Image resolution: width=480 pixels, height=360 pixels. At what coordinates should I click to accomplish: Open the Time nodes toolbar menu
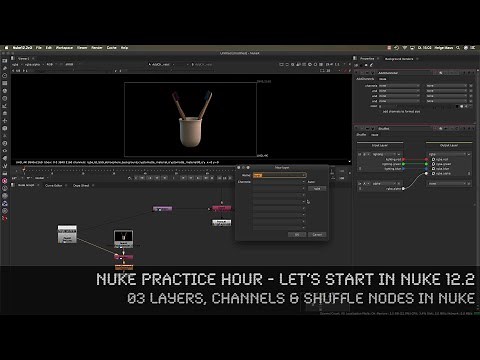point(5,76)
